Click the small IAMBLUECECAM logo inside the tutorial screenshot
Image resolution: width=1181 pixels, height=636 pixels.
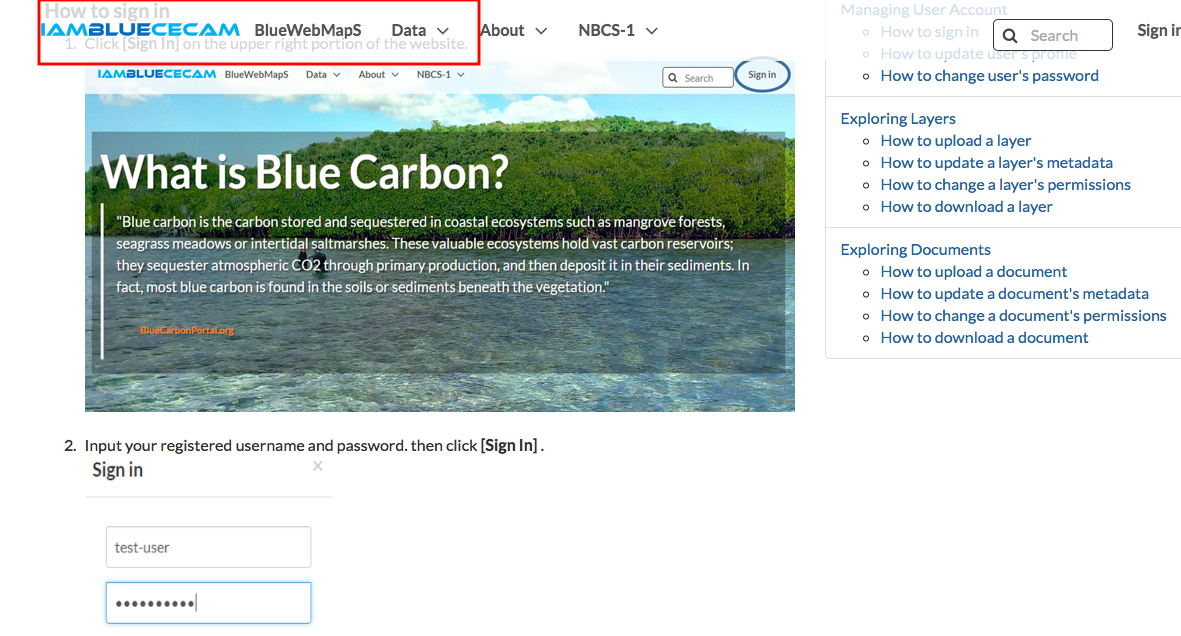click(157, 74)
